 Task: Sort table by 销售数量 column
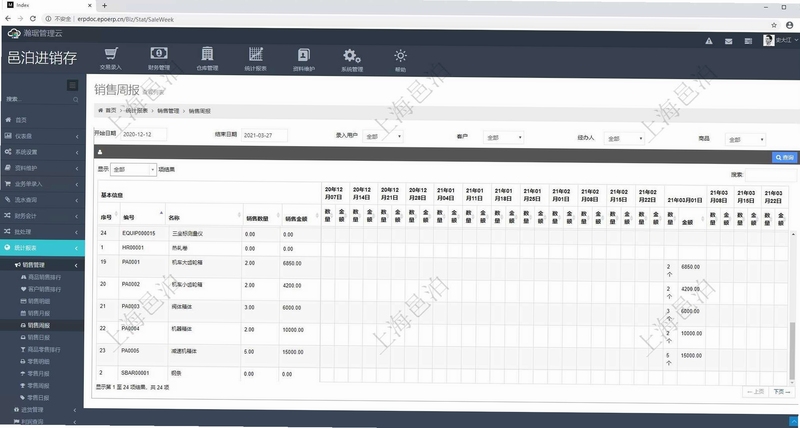pos(262,218)
